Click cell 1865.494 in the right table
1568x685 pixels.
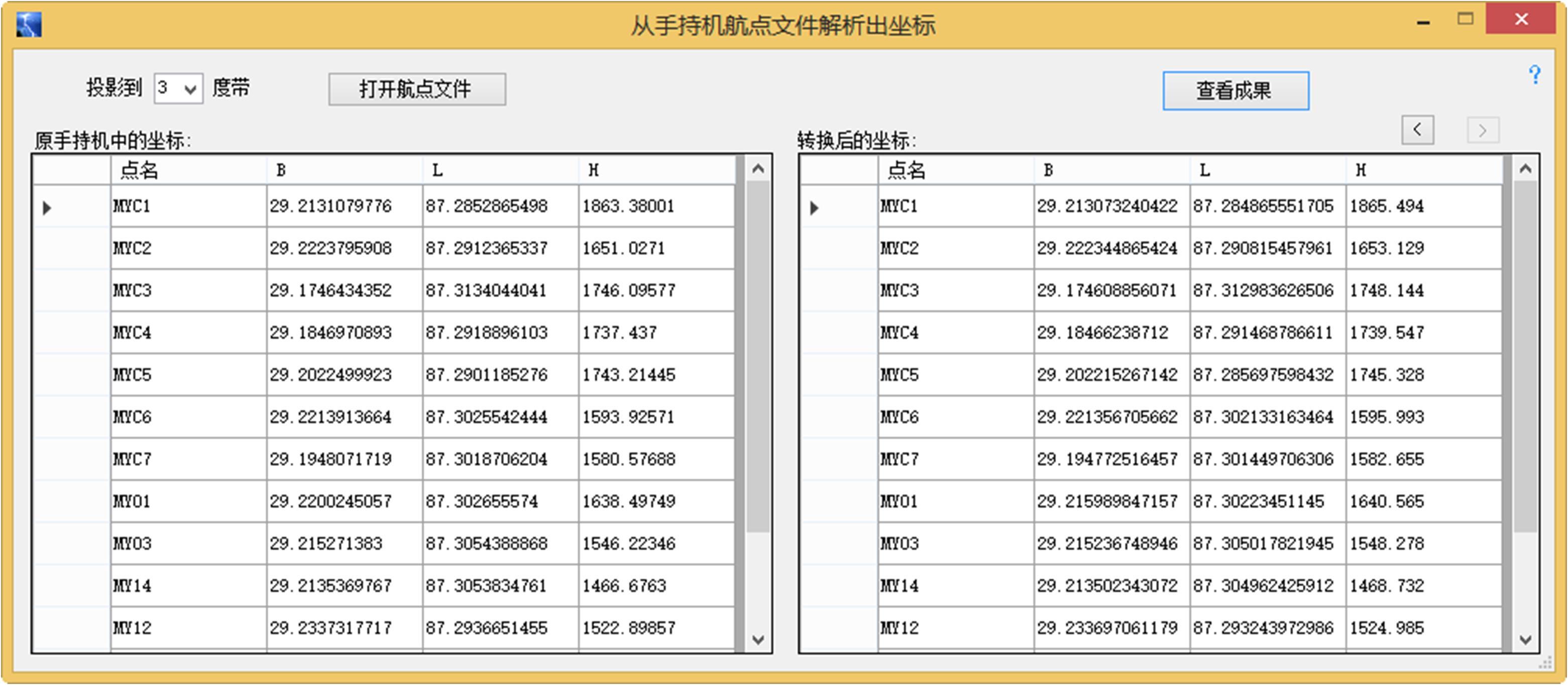1424,207
